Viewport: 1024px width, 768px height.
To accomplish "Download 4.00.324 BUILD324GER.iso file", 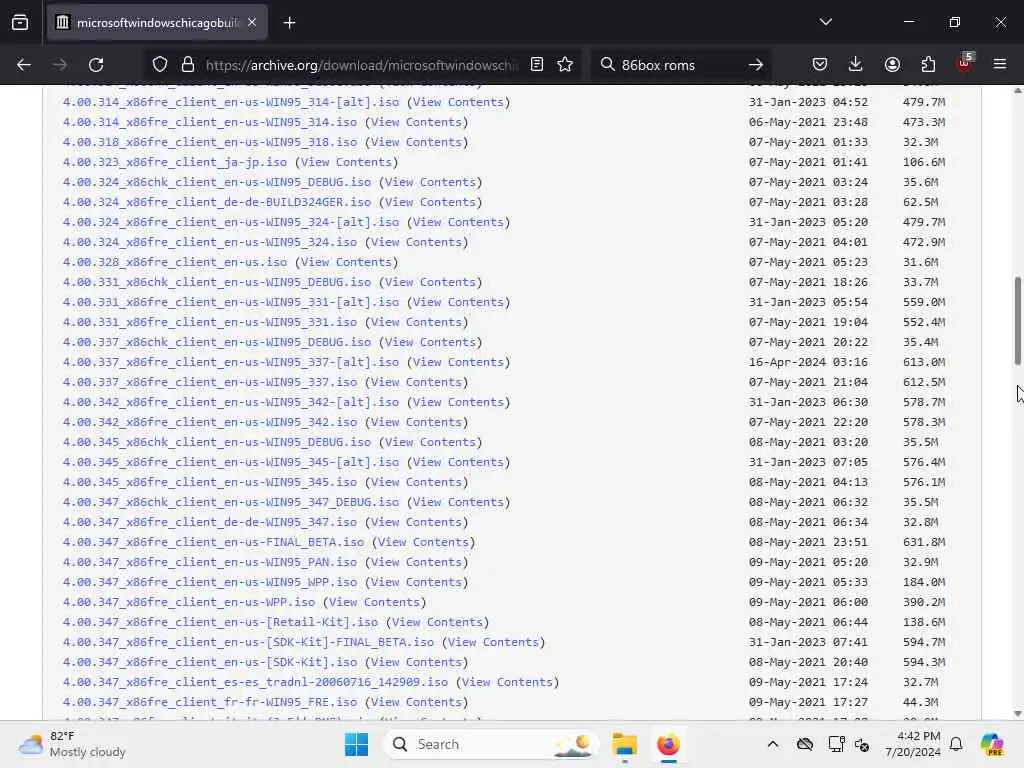I will coord(217,202).
